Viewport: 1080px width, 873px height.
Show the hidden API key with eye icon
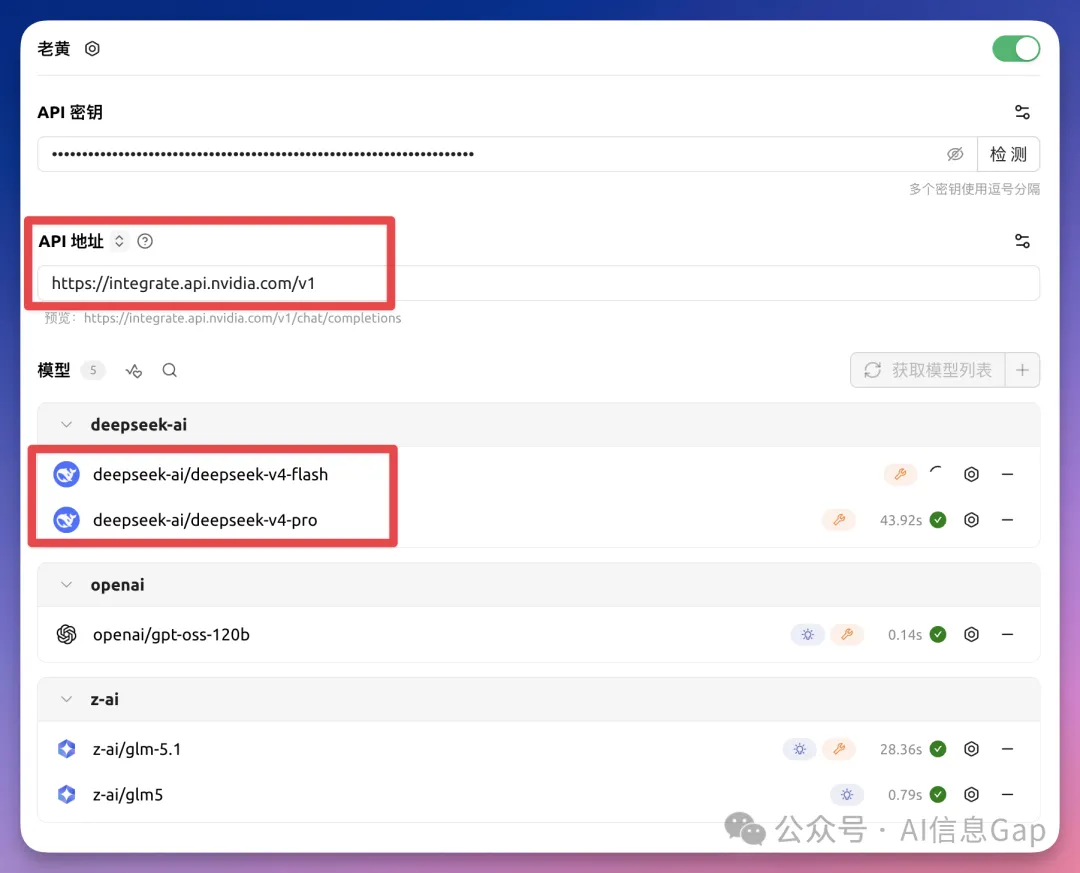click(955, 154)
